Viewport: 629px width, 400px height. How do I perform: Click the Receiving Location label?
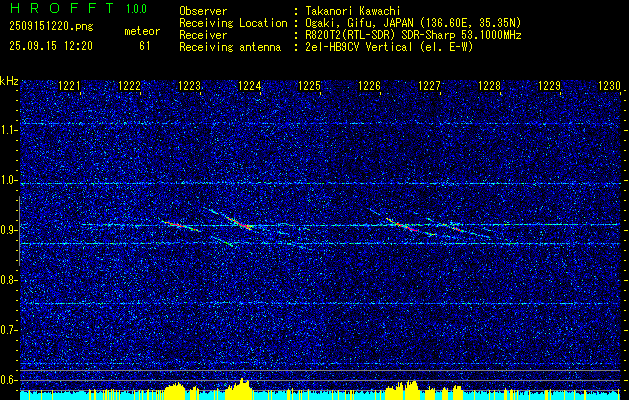tap(233, 23)
